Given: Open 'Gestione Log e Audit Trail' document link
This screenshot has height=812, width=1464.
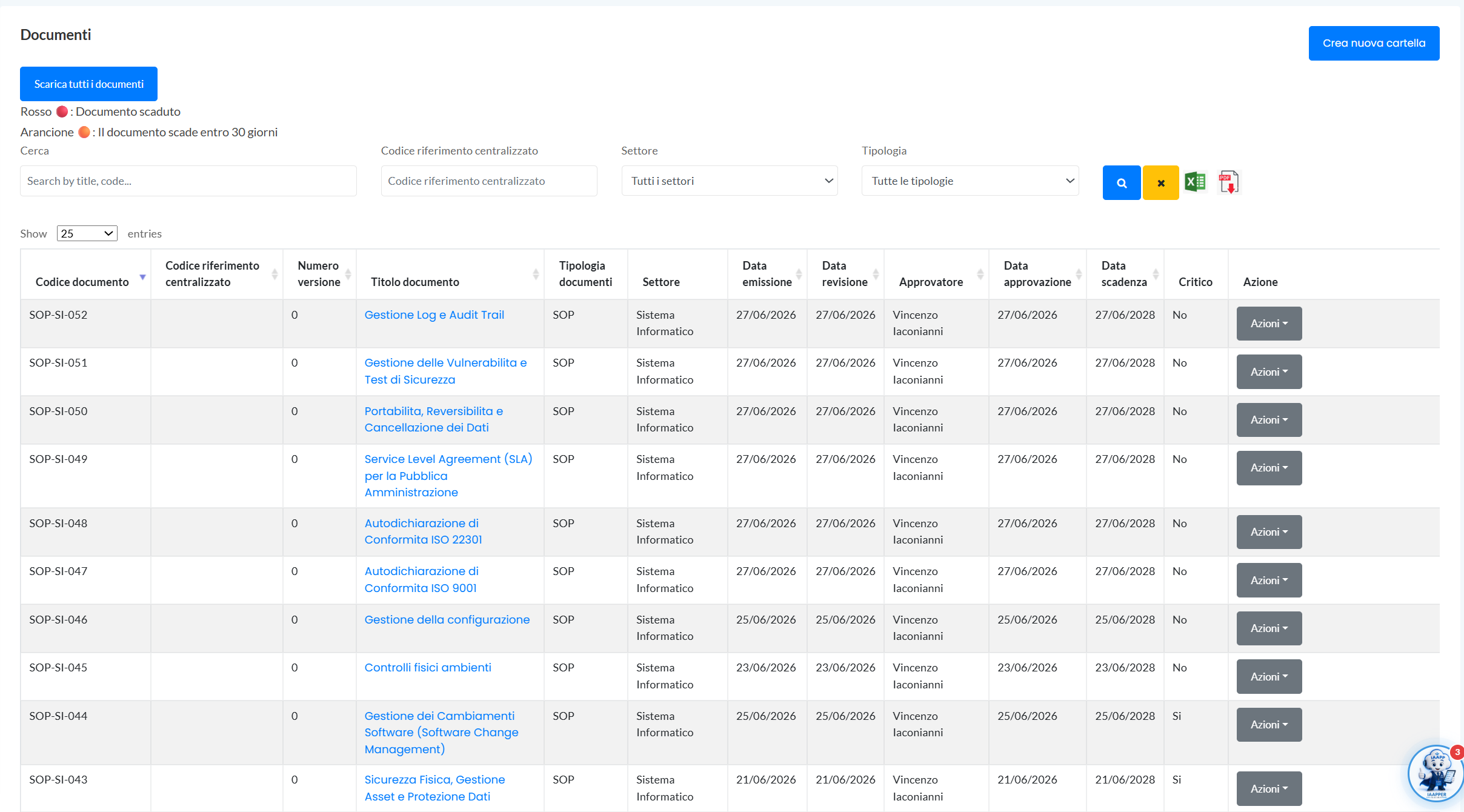Looking at the screenshot, I should 434,315.
